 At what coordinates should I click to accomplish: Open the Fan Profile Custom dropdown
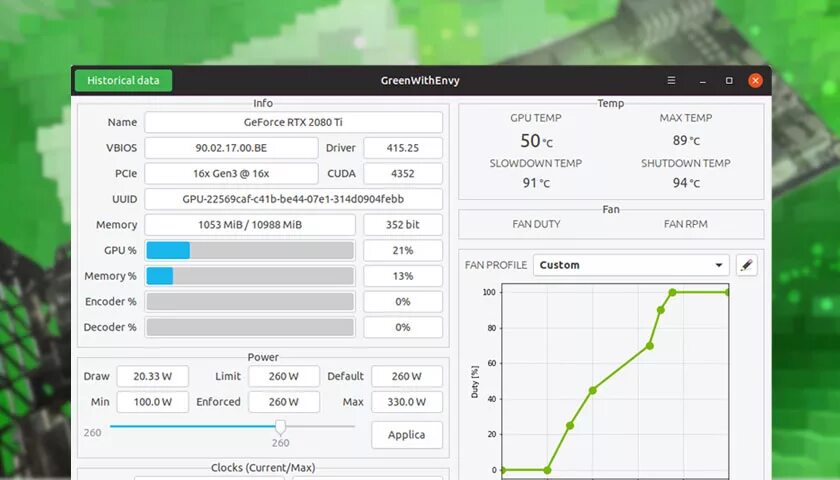(x=631, y=265)
